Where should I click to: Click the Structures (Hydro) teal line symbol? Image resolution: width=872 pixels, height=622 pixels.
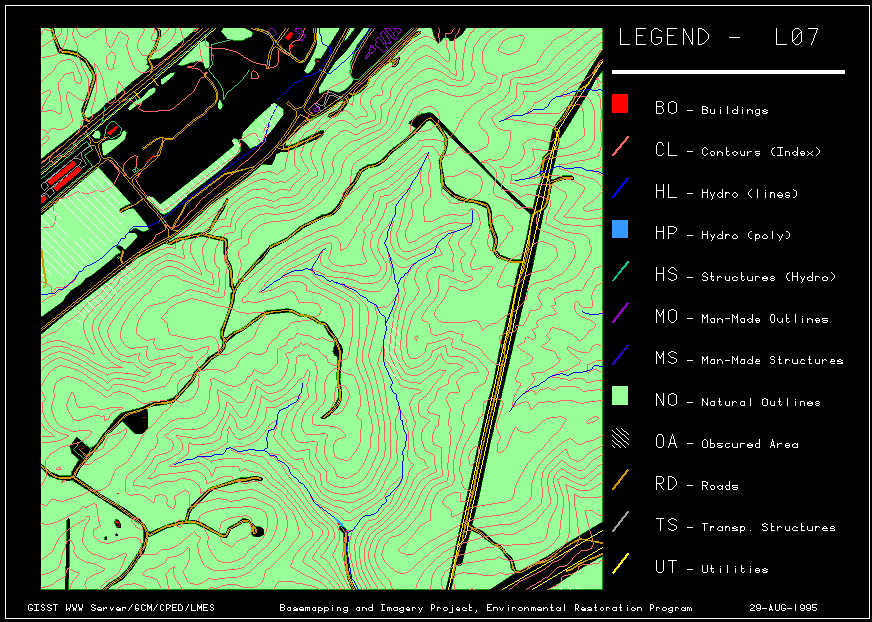point(620,271)
